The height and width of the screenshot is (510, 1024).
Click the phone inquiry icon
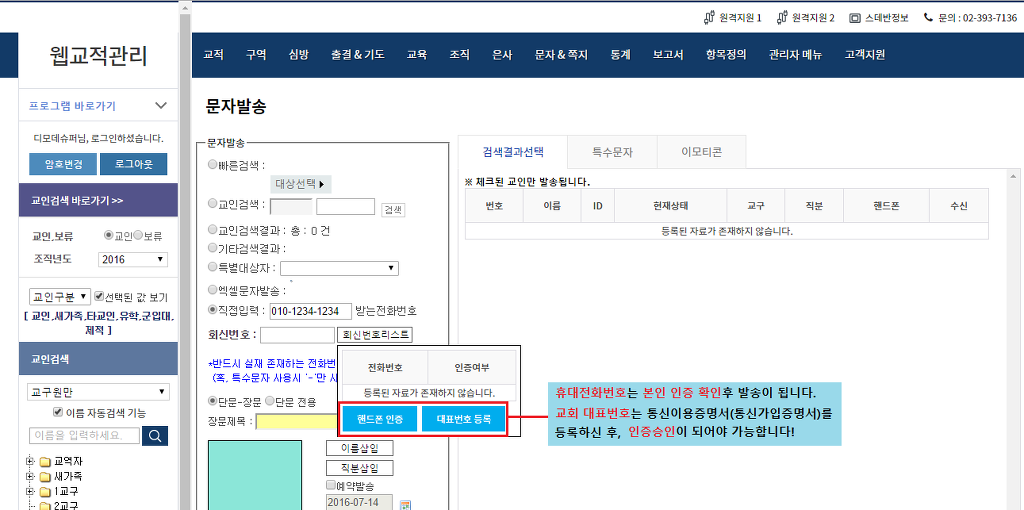coord(928,18)
